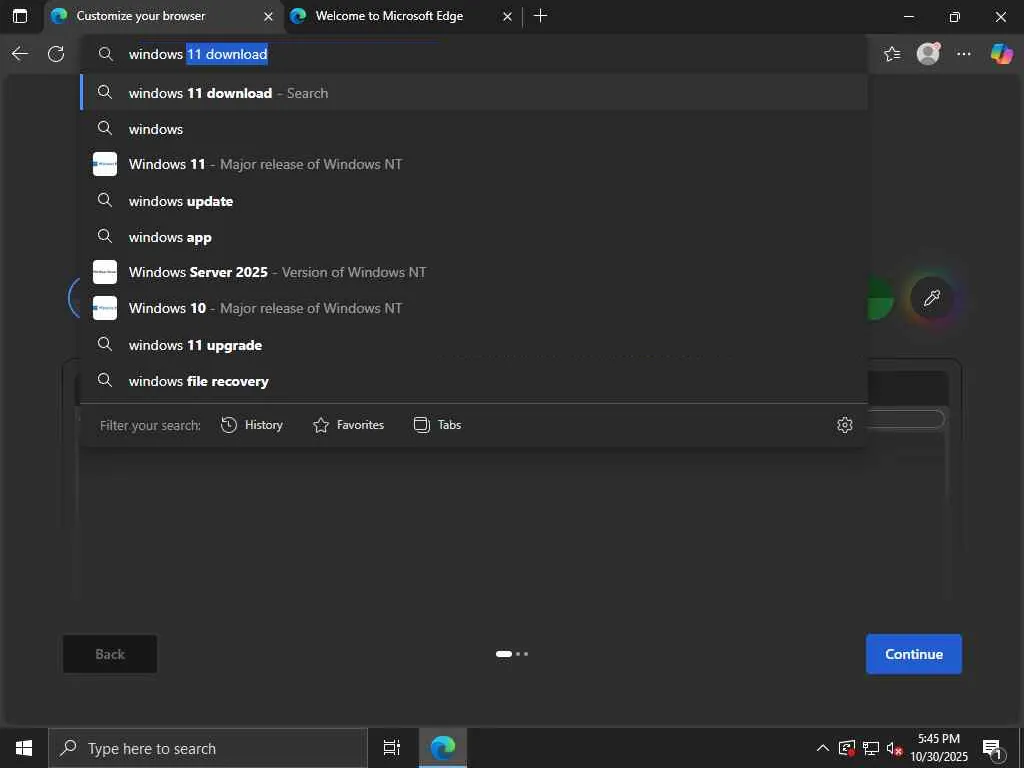
Task: Open a new tab with plus icon
Action: click(x=540, y=16)
